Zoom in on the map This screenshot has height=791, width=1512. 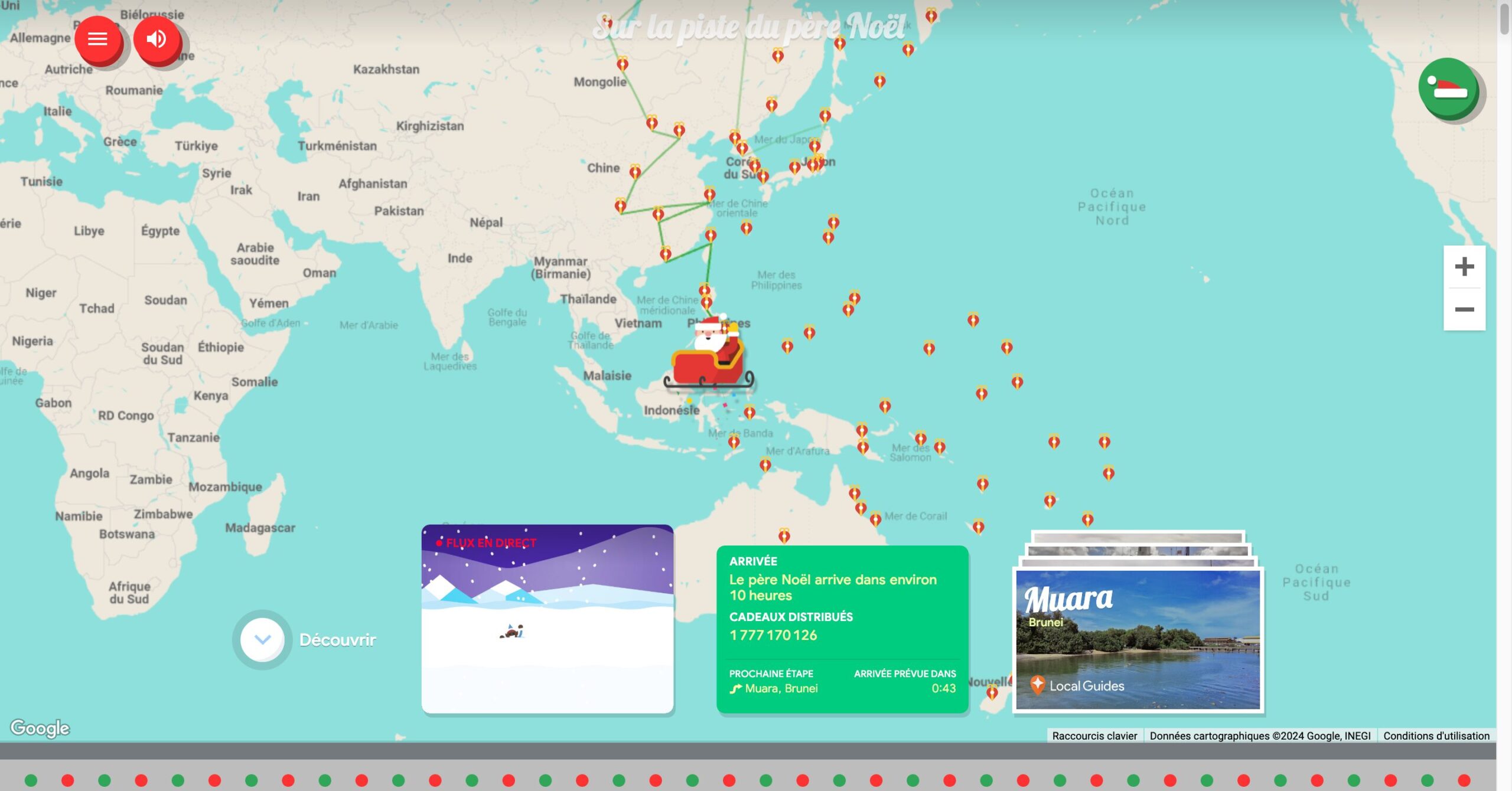pos(1464,267)
